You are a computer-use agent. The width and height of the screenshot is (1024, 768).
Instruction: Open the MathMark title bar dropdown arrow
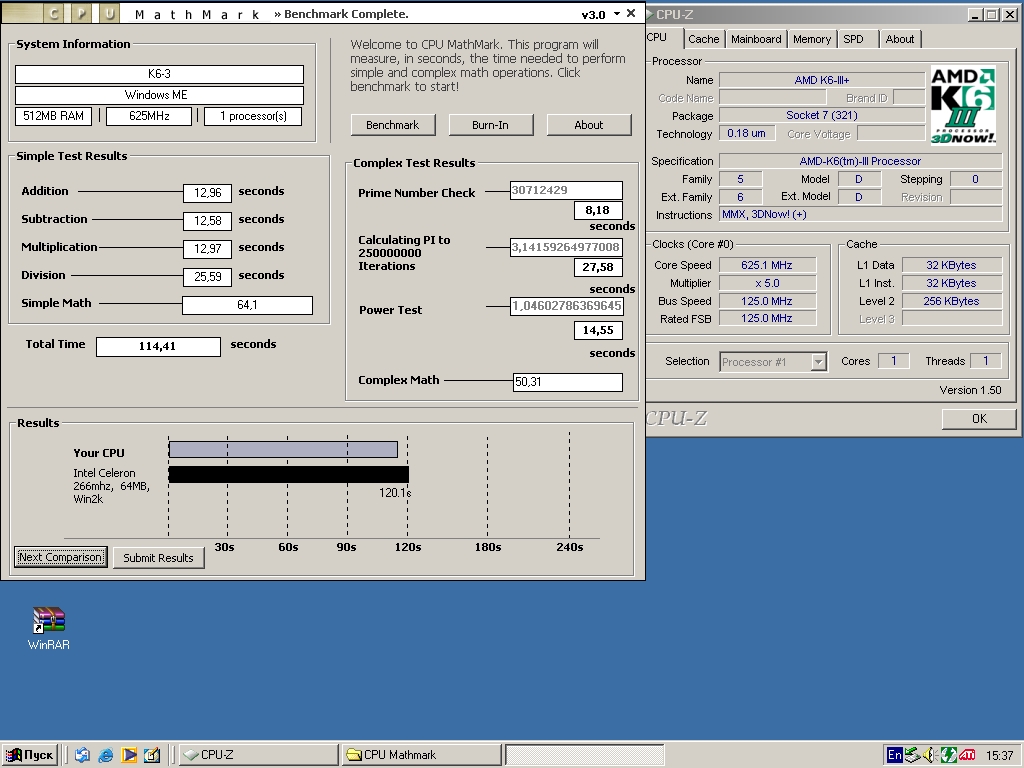(616, 14)
